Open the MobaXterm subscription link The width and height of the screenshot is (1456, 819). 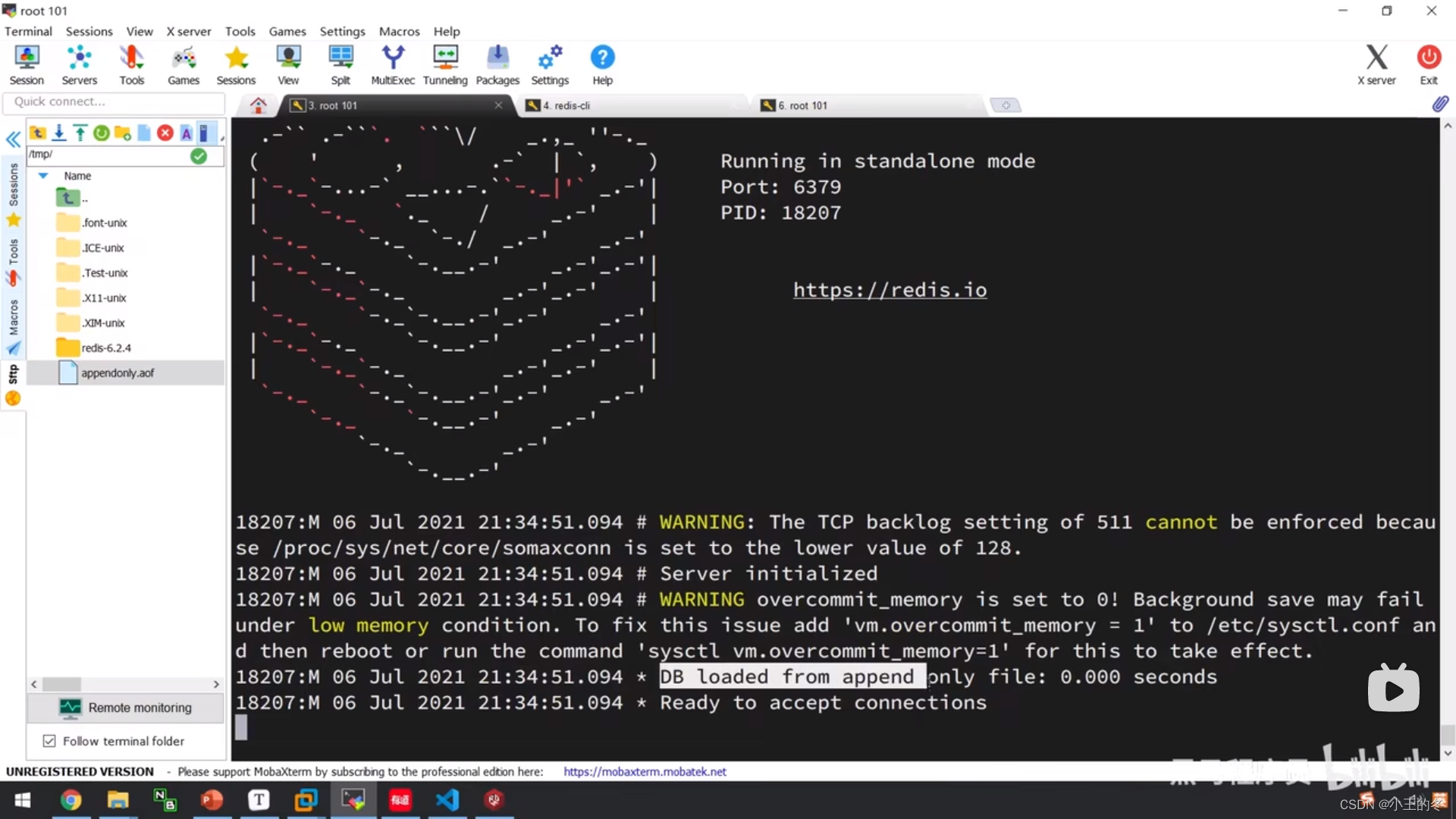(x=645, y=771)
